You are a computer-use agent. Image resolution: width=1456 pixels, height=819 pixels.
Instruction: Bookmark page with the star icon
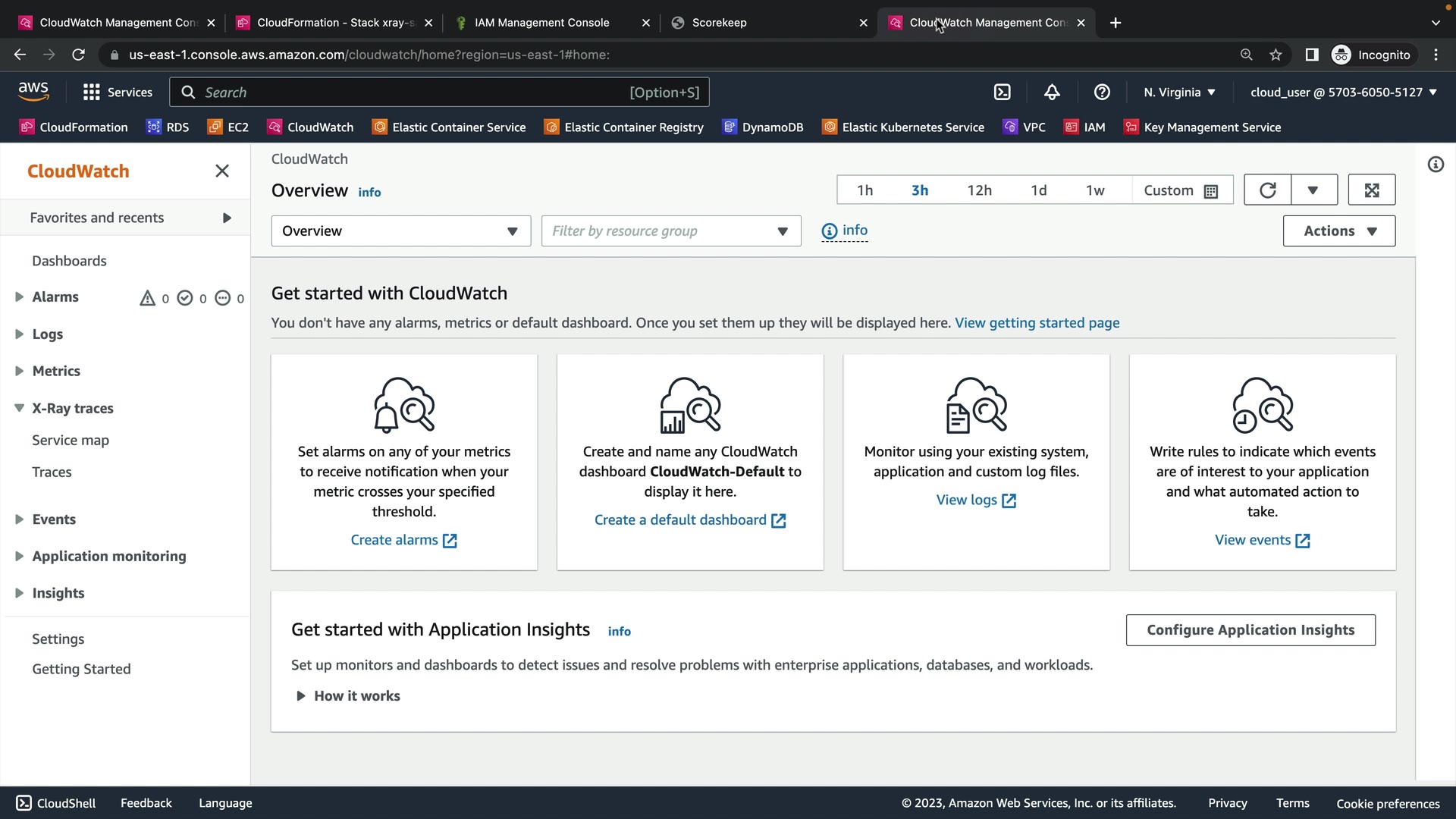pos(1276,55)
